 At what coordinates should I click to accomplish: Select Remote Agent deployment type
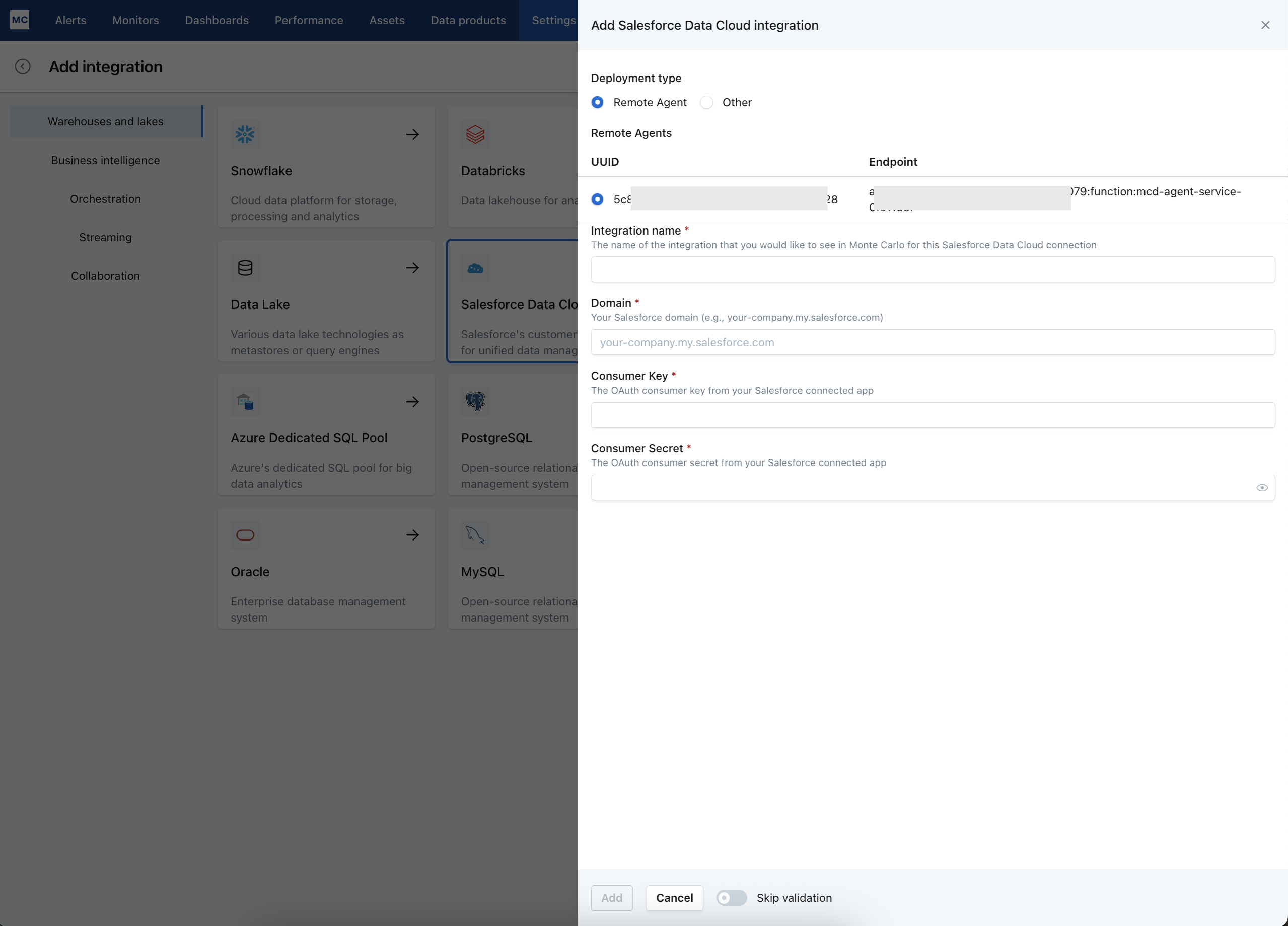point(598,102)
